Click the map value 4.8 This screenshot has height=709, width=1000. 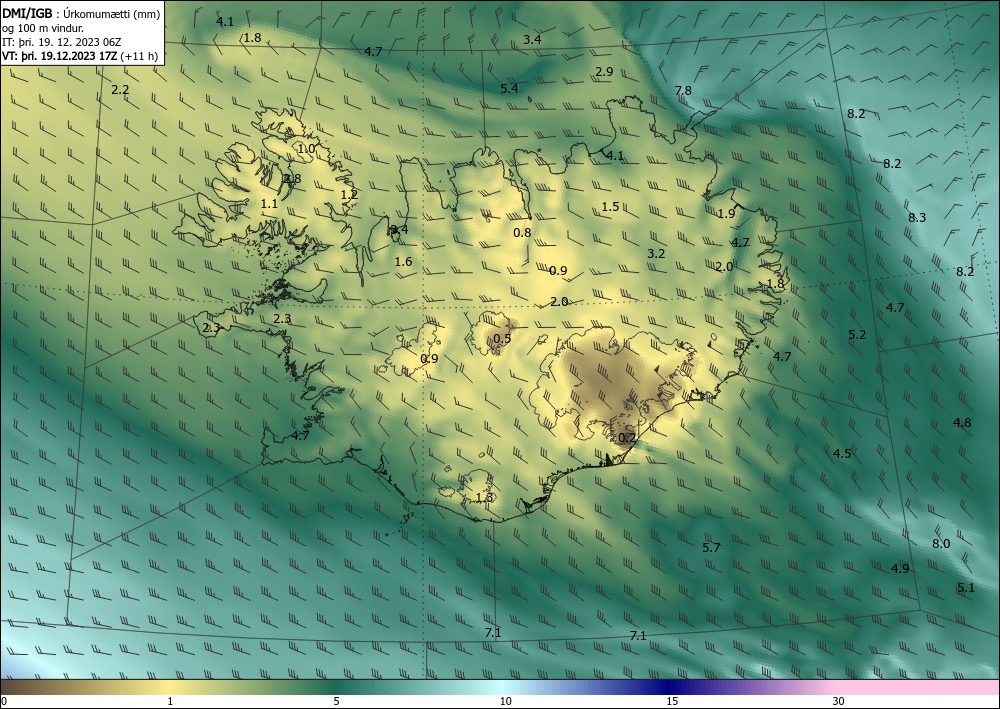[962, 423]
